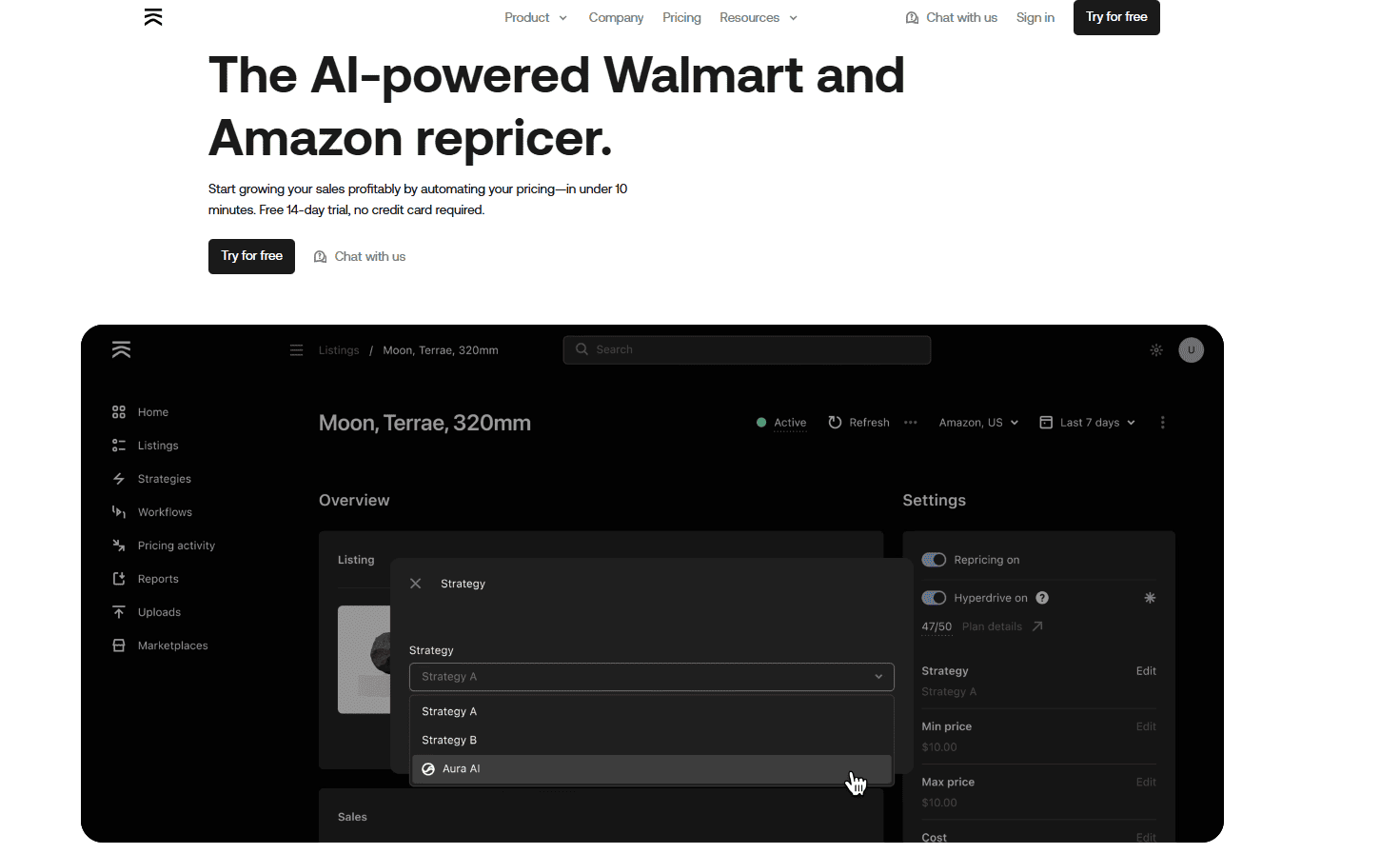Expand the Last 7 days date dropdown

(1087, 423)
